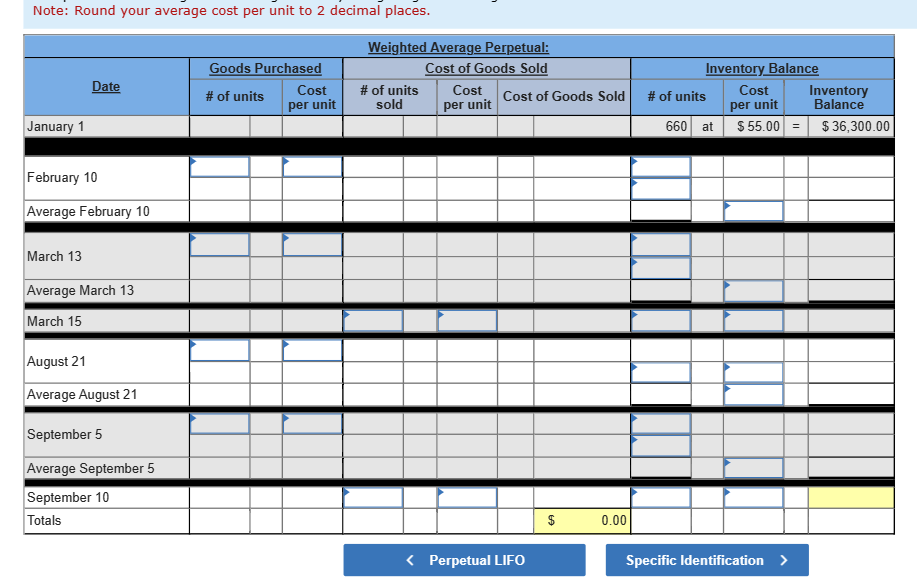Click Average February 10 cost per unit field
Screen dimensions: 917x584
tap(753, 211)
